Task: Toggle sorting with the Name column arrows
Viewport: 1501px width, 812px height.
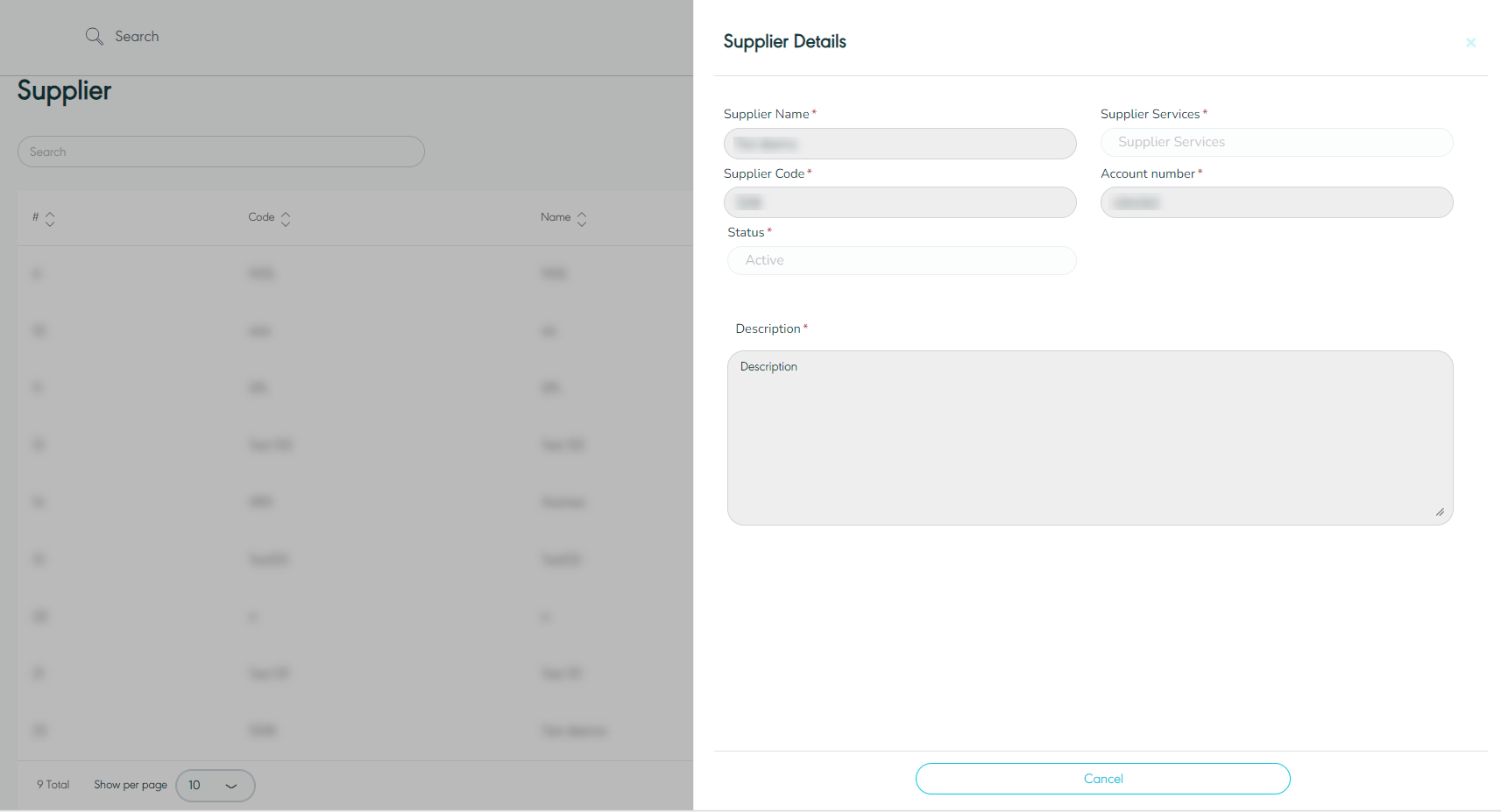Action: click(582, 218)
